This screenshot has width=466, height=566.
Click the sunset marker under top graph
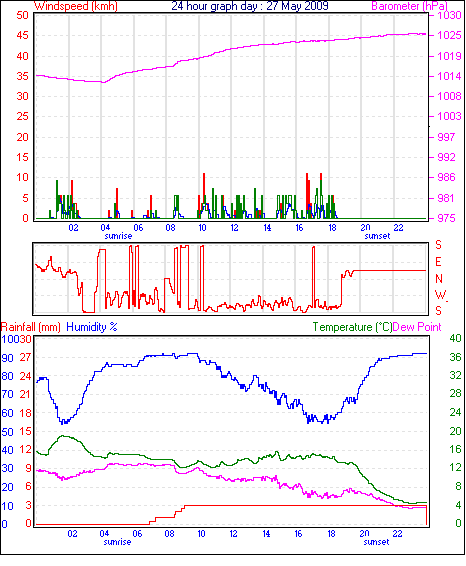point(377,236)
